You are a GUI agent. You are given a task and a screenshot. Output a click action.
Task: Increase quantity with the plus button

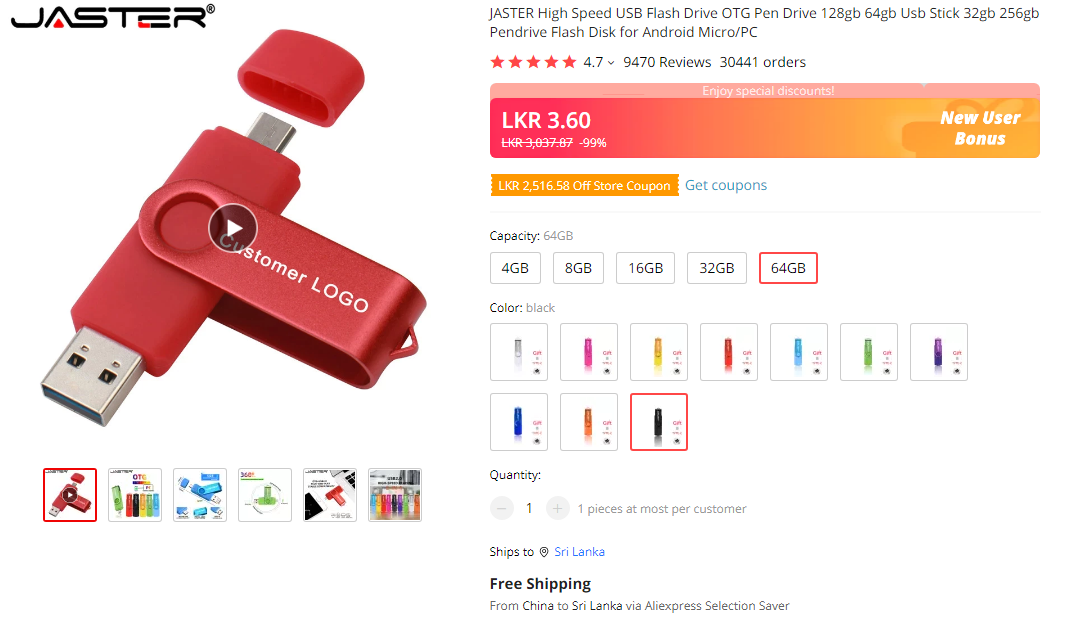pos(557,509)
